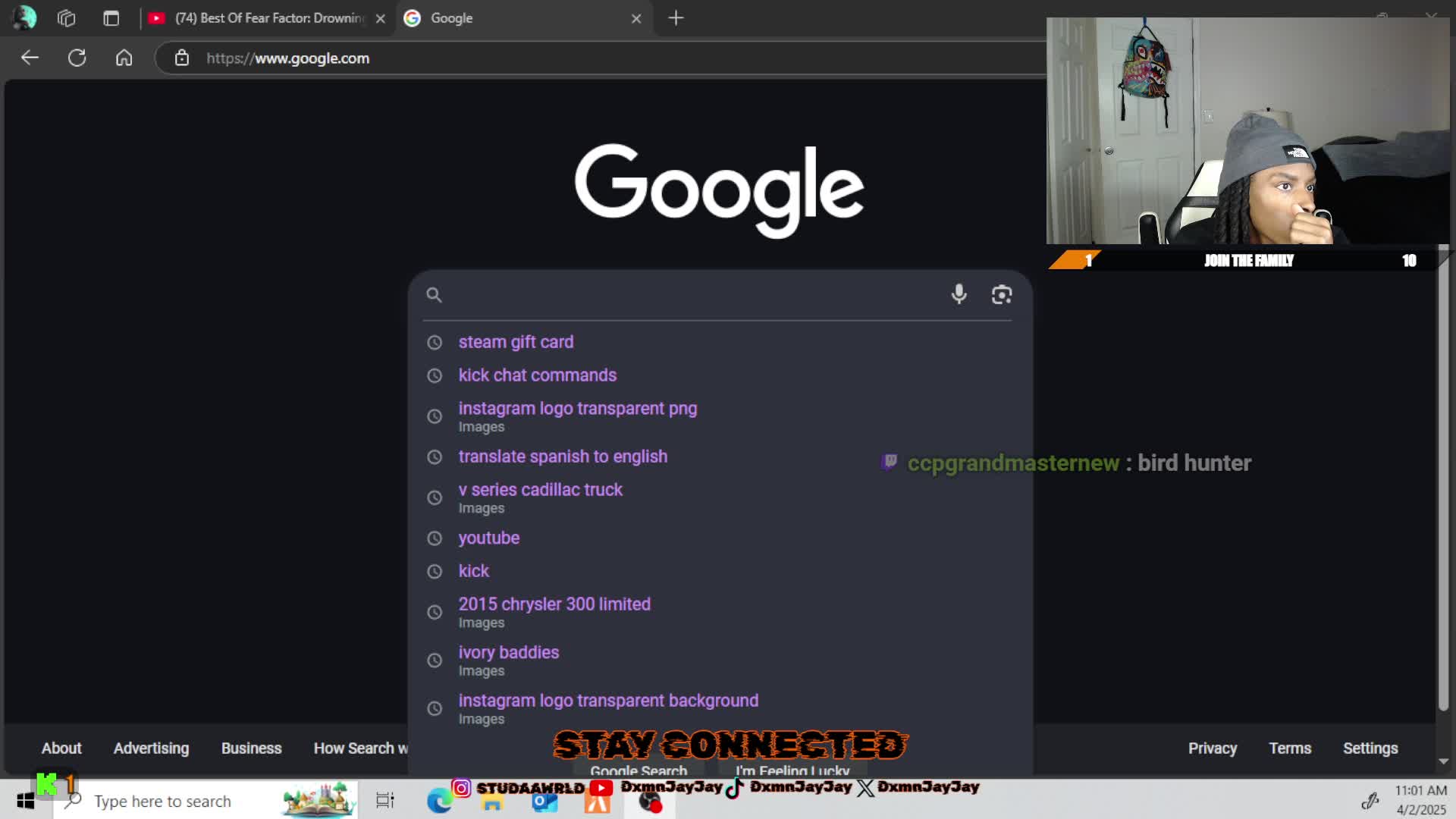Open the Settings footer menu
Image resolution: width=1456 pixels, height=819 pixels.
click(x=1370, y=748)
